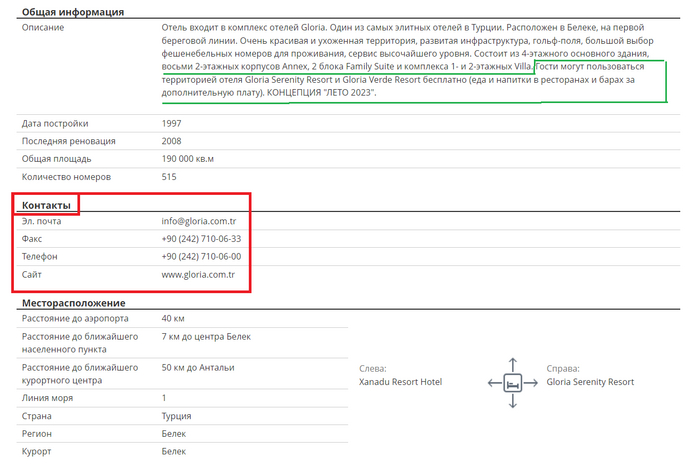Click the Расстояние до ближайшего курортного центра label
Image resolution: width=700 pixels, height=464 pixels.
tap(80, 374)
